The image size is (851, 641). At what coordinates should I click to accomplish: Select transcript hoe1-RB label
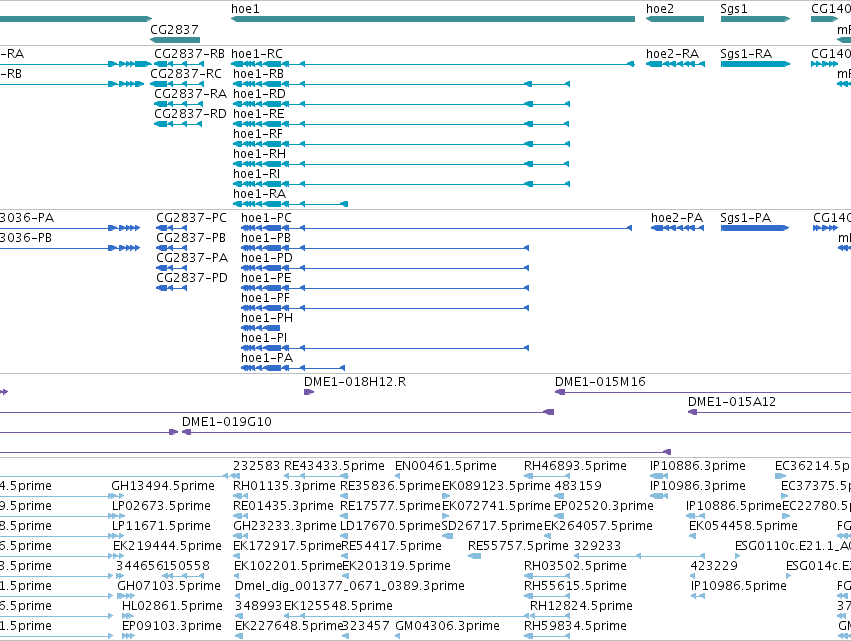coord(258,74)
